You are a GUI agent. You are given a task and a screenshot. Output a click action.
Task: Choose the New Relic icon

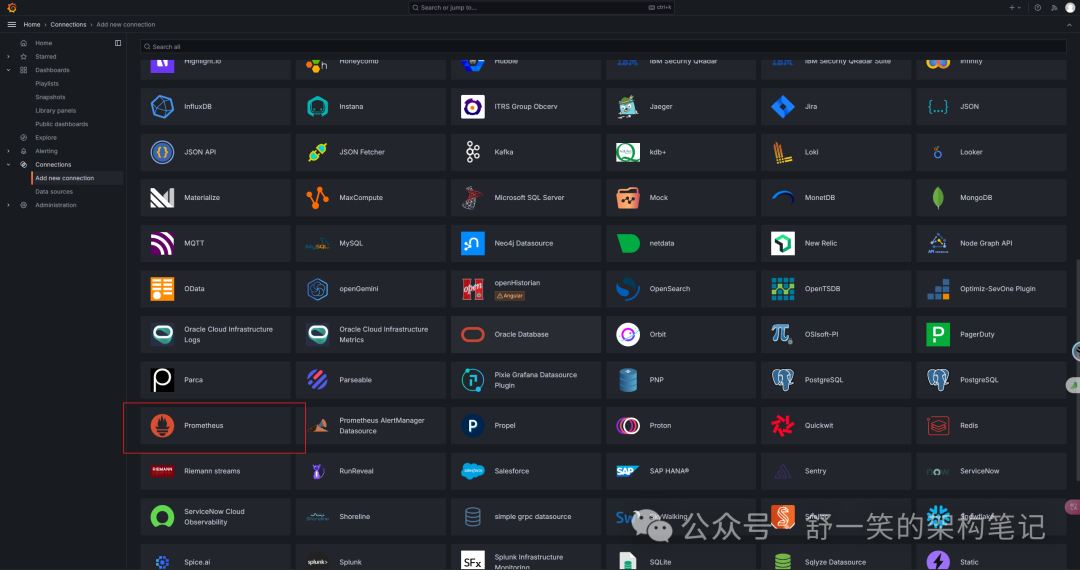tap(782, 243)
